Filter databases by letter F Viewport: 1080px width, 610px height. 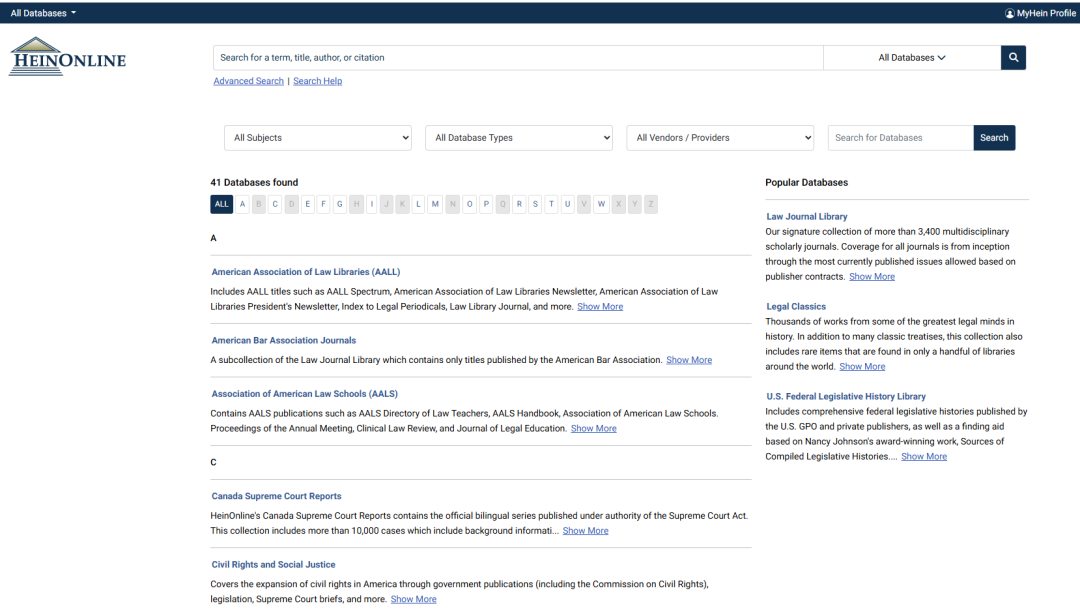click(324, 204)
